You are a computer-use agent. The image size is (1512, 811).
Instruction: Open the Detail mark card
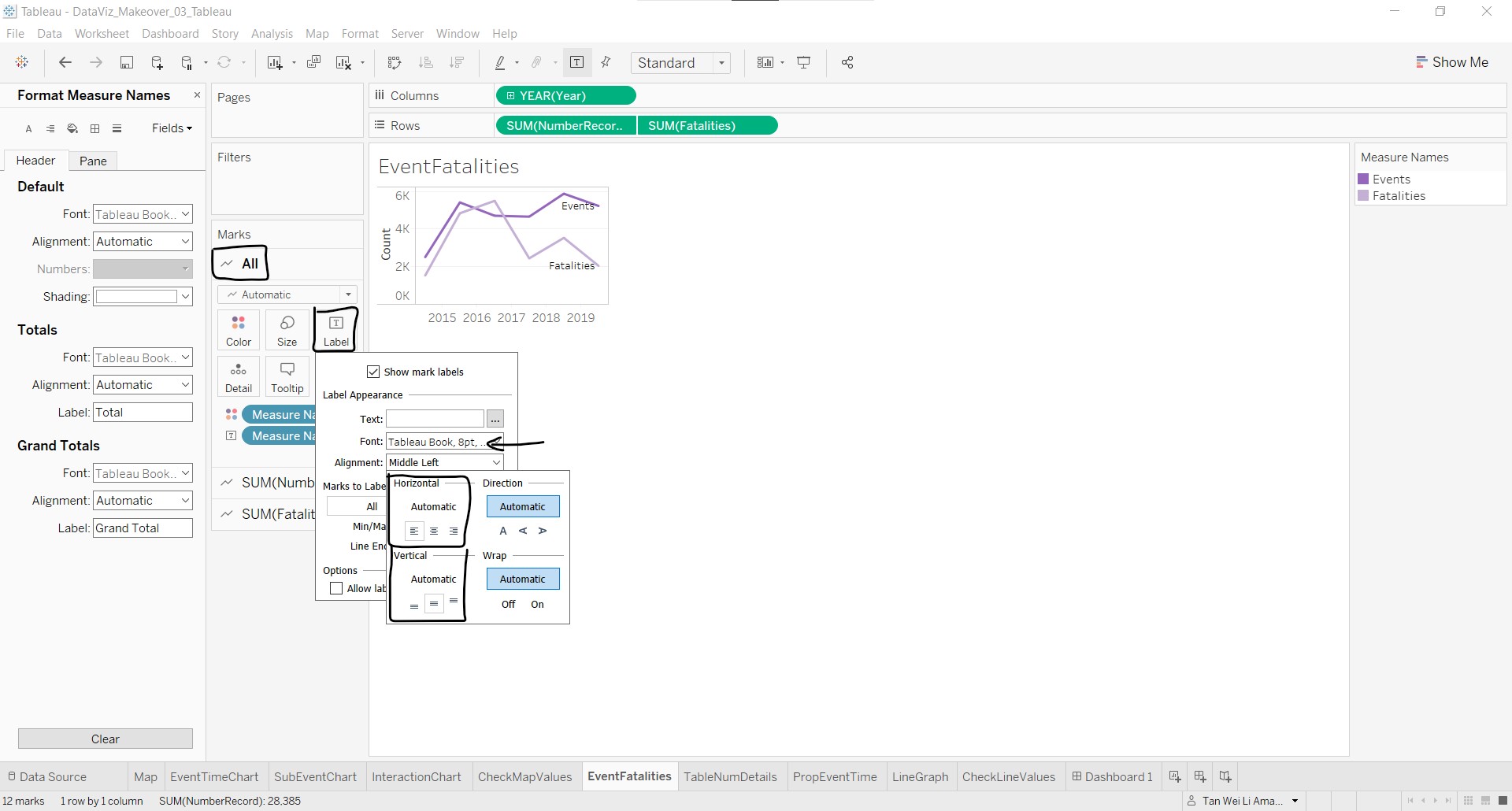coord(238,376)
